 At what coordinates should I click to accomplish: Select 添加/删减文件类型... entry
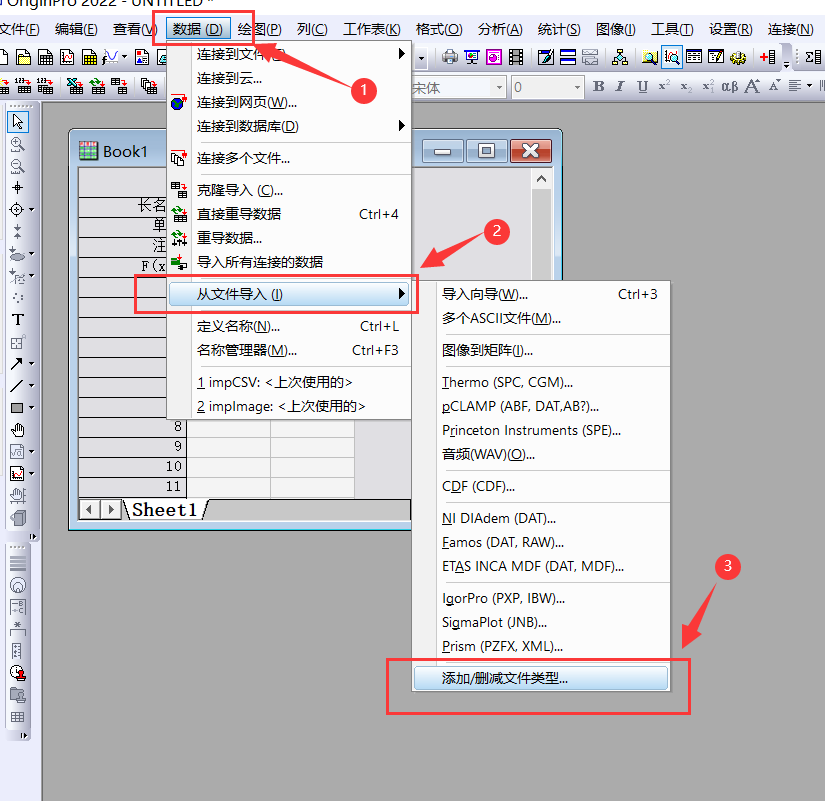[541, 678]
